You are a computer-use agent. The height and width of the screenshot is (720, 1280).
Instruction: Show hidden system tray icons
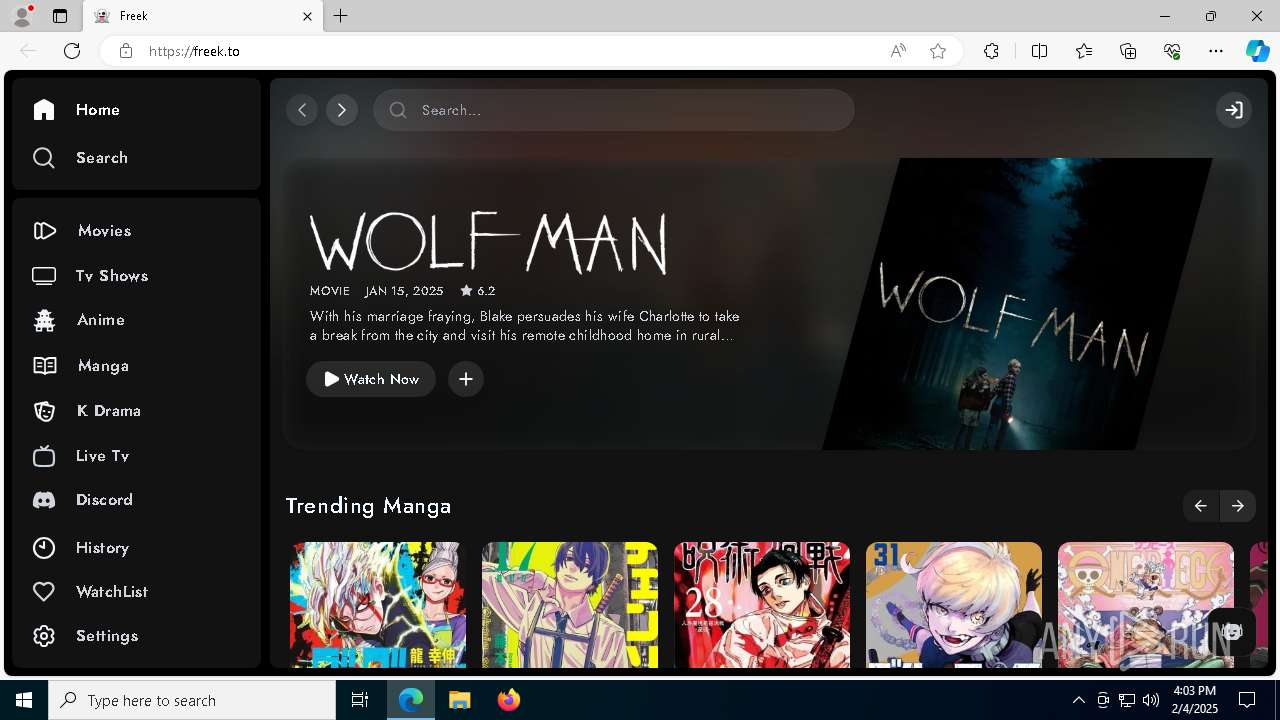pyautogui.click(x=1078, y=700)
